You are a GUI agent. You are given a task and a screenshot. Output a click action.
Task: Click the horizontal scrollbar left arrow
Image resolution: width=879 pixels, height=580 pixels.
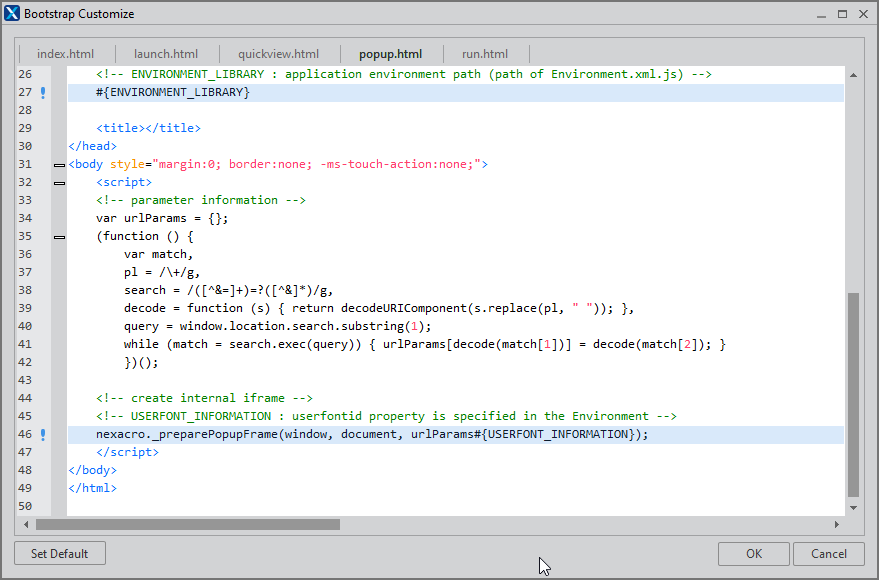click(x=27, y=524)
